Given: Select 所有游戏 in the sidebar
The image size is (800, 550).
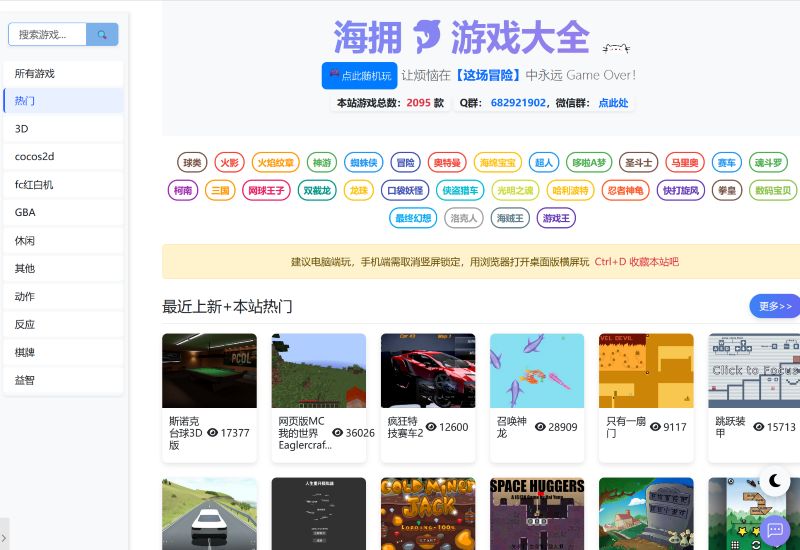Looking at the screenshot, I should [x=63, y=73].
